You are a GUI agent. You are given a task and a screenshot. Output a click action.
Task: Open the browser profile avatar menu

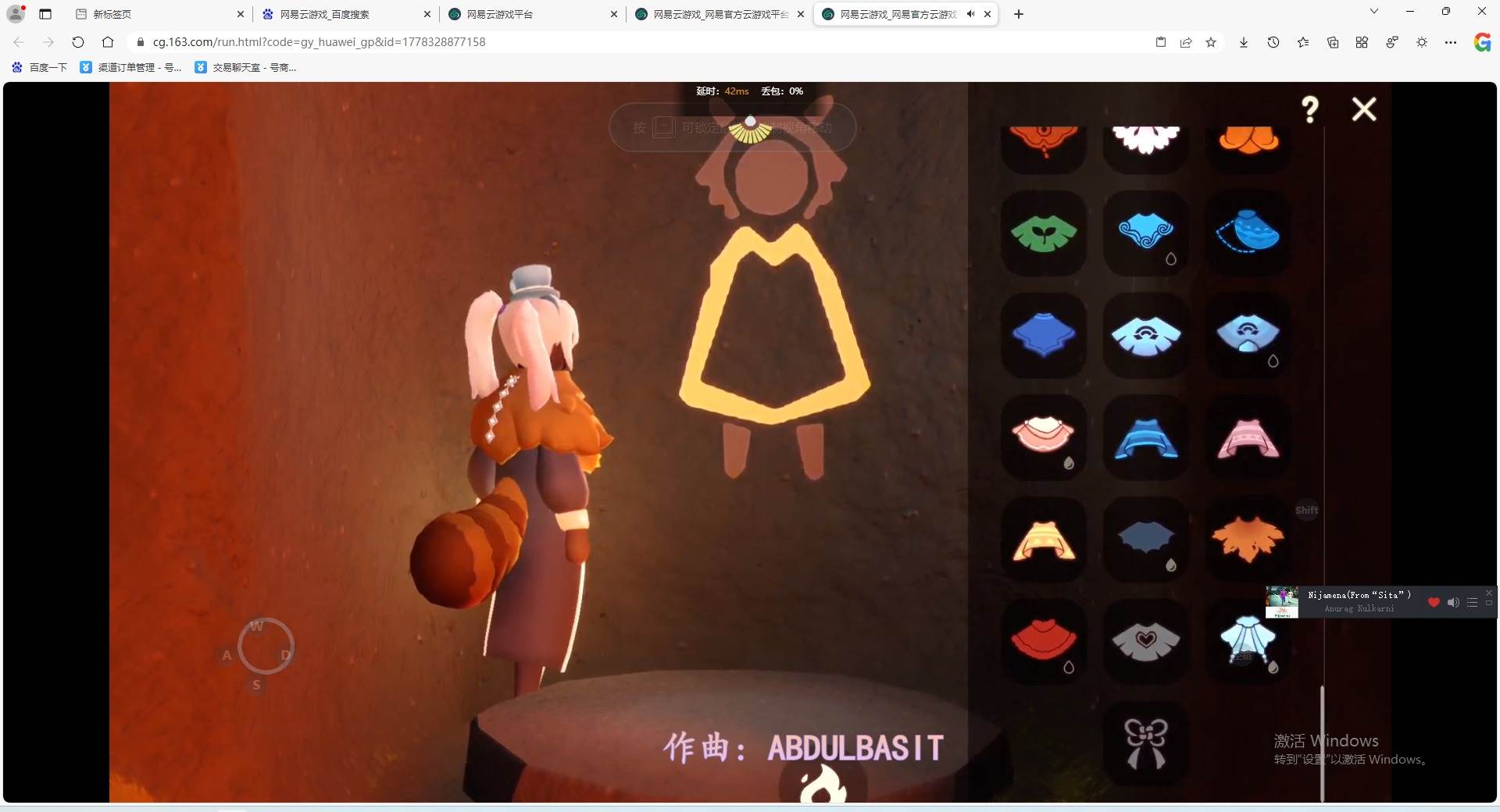[x=16, y=13]
